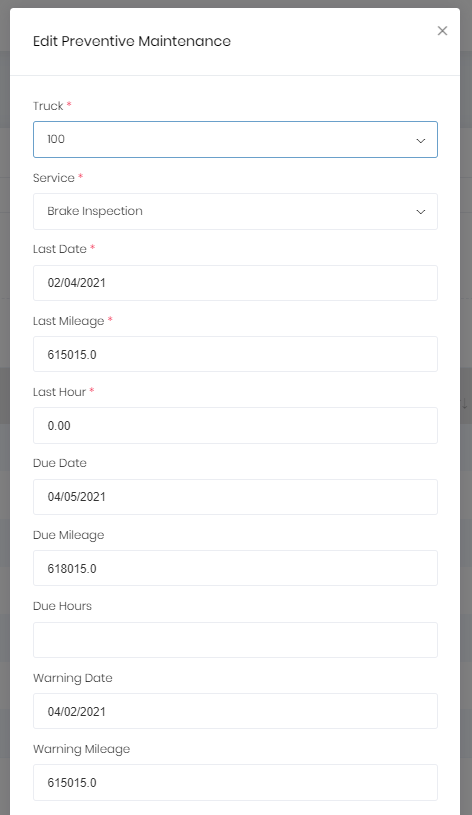Image resolution: width=472 pixels, height=815 pixels.
Task: Click the Warning Date label text
Action: [73, 678]
